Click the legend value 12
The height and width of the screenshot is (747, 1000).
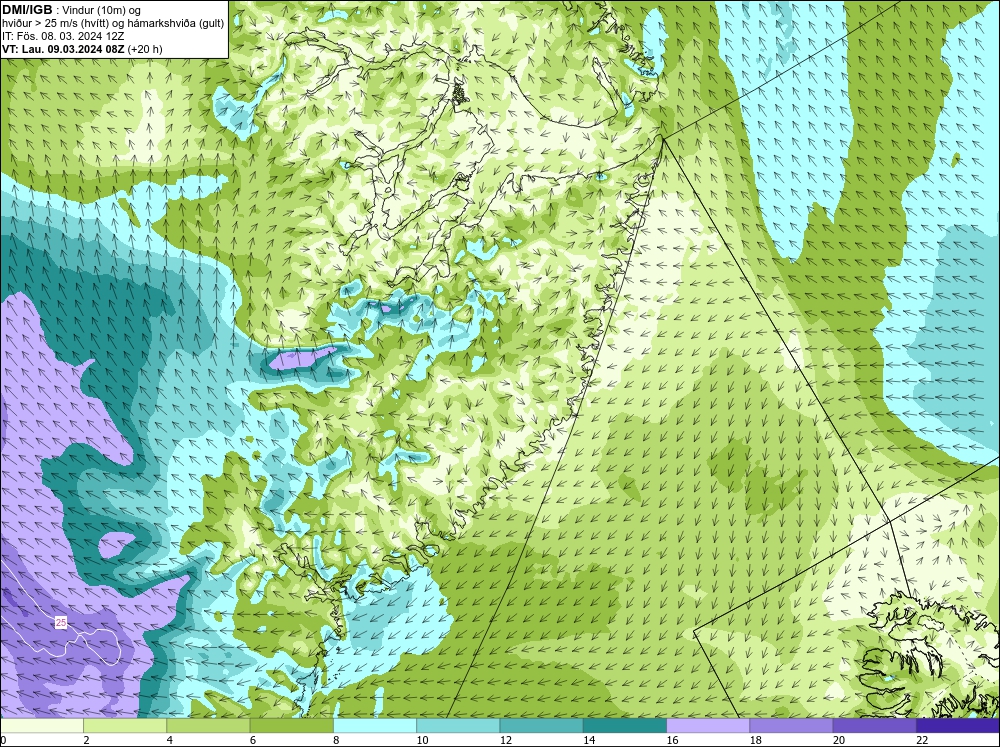504,740
